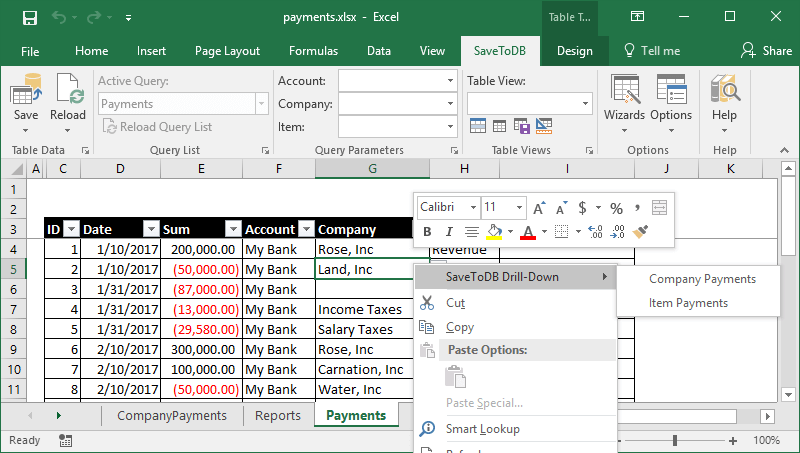Click the striped table view icon
This screenshot has height=453, width=800.
pyautogui.click(x=478, y=125)
